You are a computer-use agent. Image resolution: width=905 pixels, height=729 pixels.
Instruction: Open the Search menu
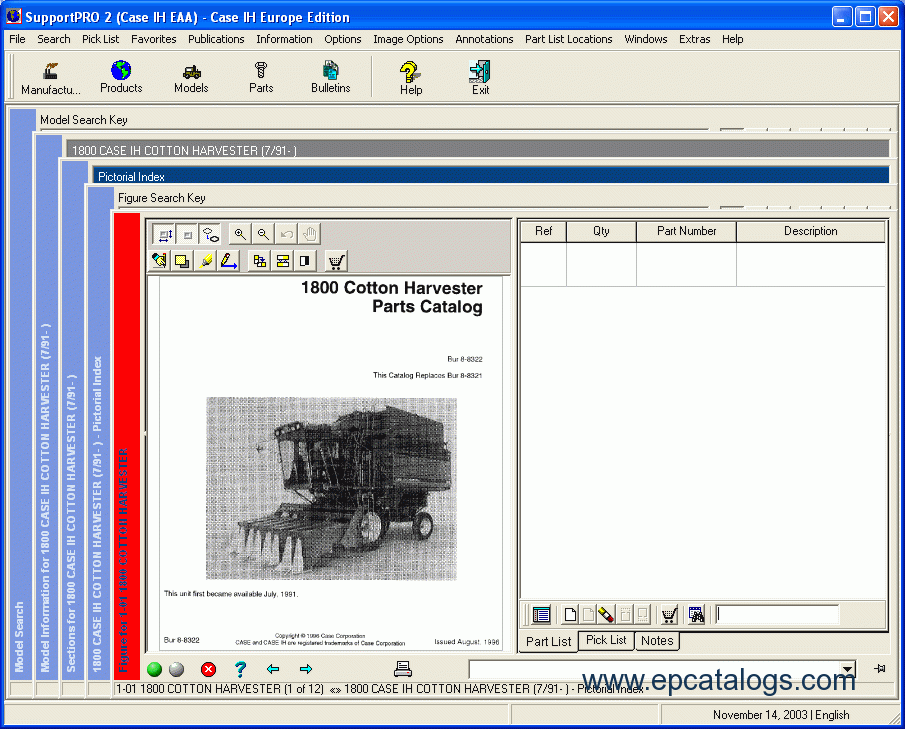(x=54, y=39)
